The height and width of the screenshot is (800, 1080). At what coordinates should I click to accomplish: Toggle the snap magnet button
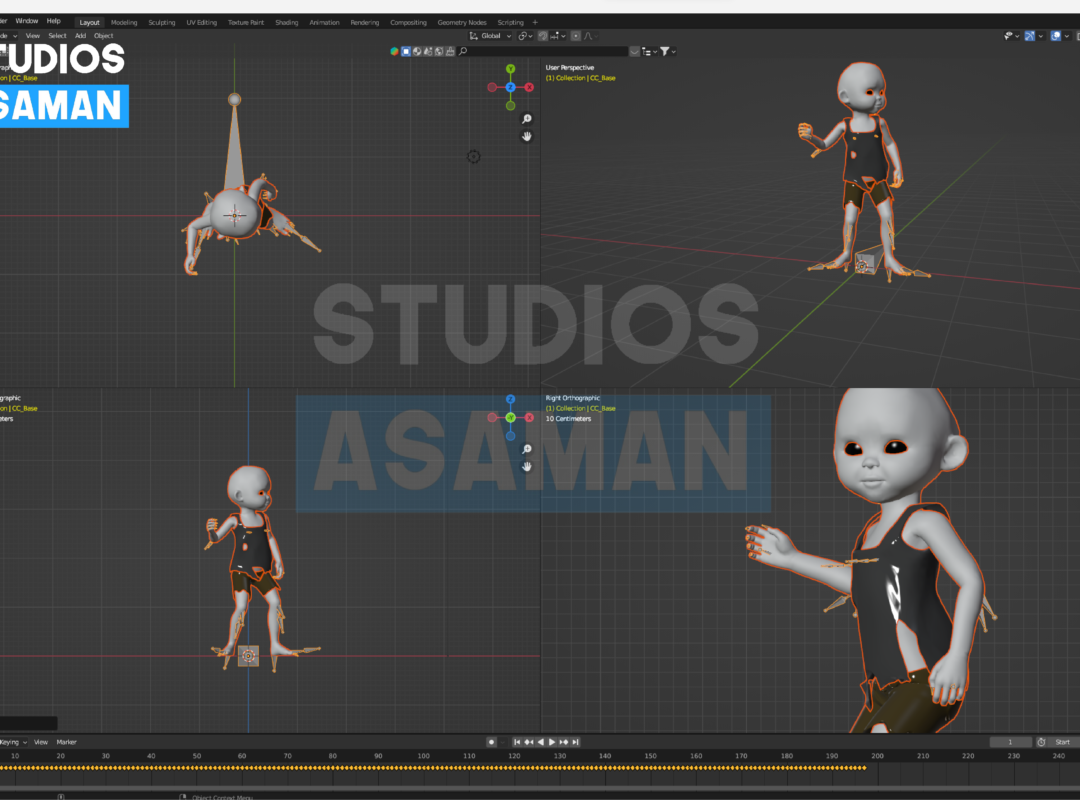coord(543,36)
